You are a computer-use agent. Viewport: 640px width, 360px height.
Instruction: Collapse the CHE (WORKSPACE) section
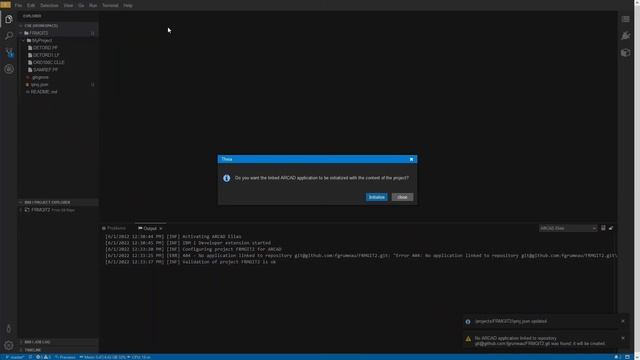[58, 26]
